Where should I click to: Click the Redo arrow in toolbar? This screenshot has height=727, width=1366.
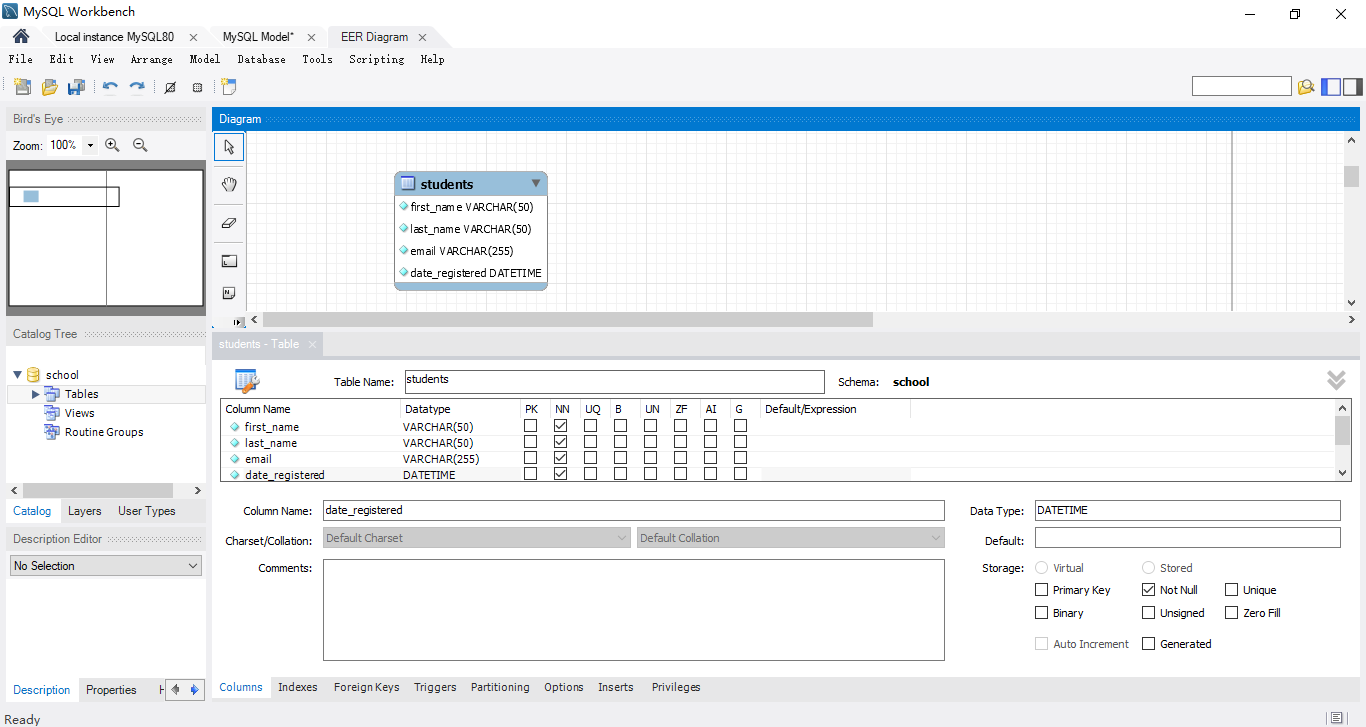point(137,87)
